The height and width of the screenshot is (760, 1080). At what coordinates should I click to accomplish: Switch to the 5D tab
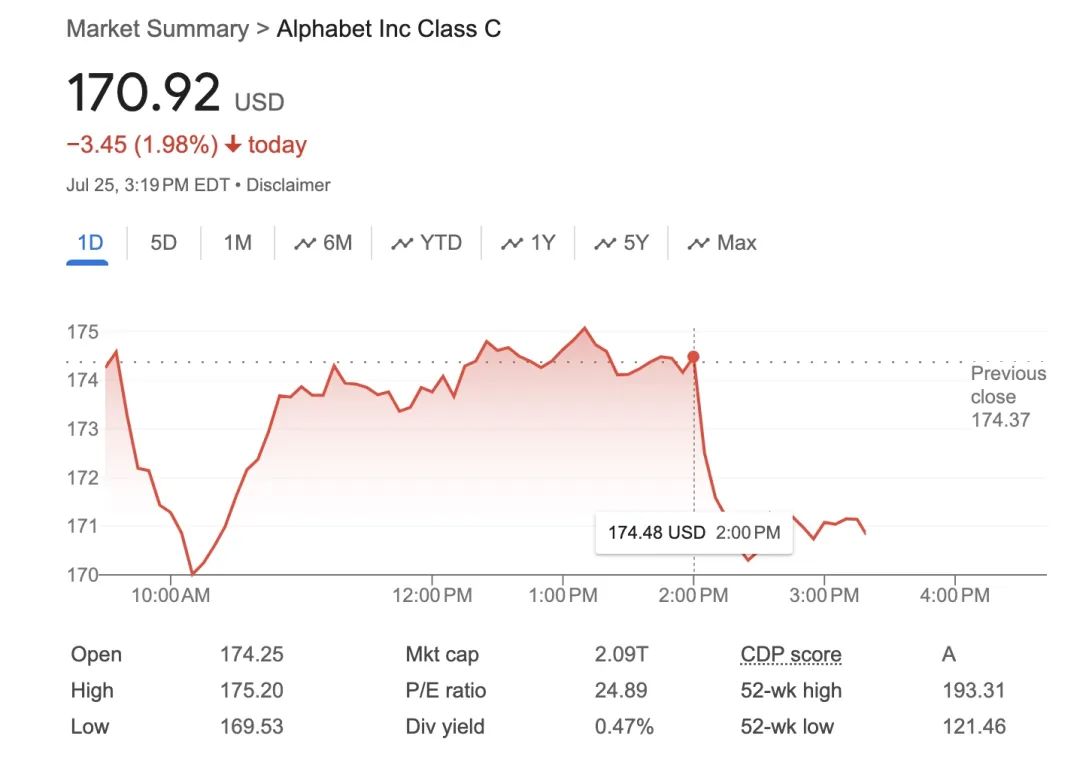163,243
